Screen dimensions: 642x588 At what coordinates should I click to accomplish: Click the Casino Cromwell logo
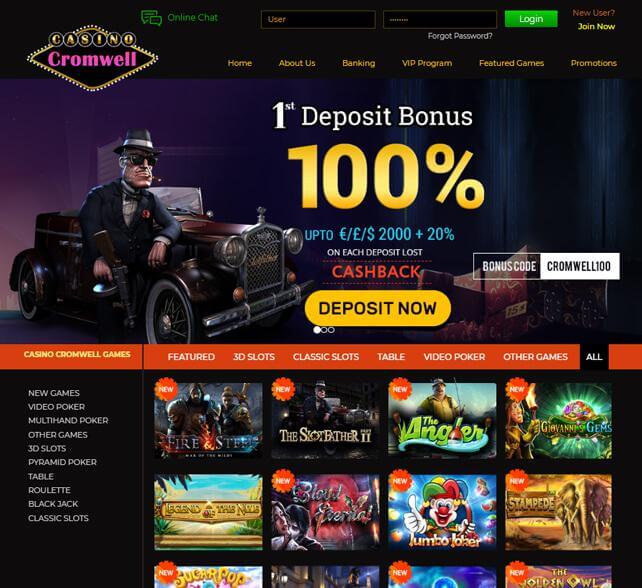click(93, 57)
